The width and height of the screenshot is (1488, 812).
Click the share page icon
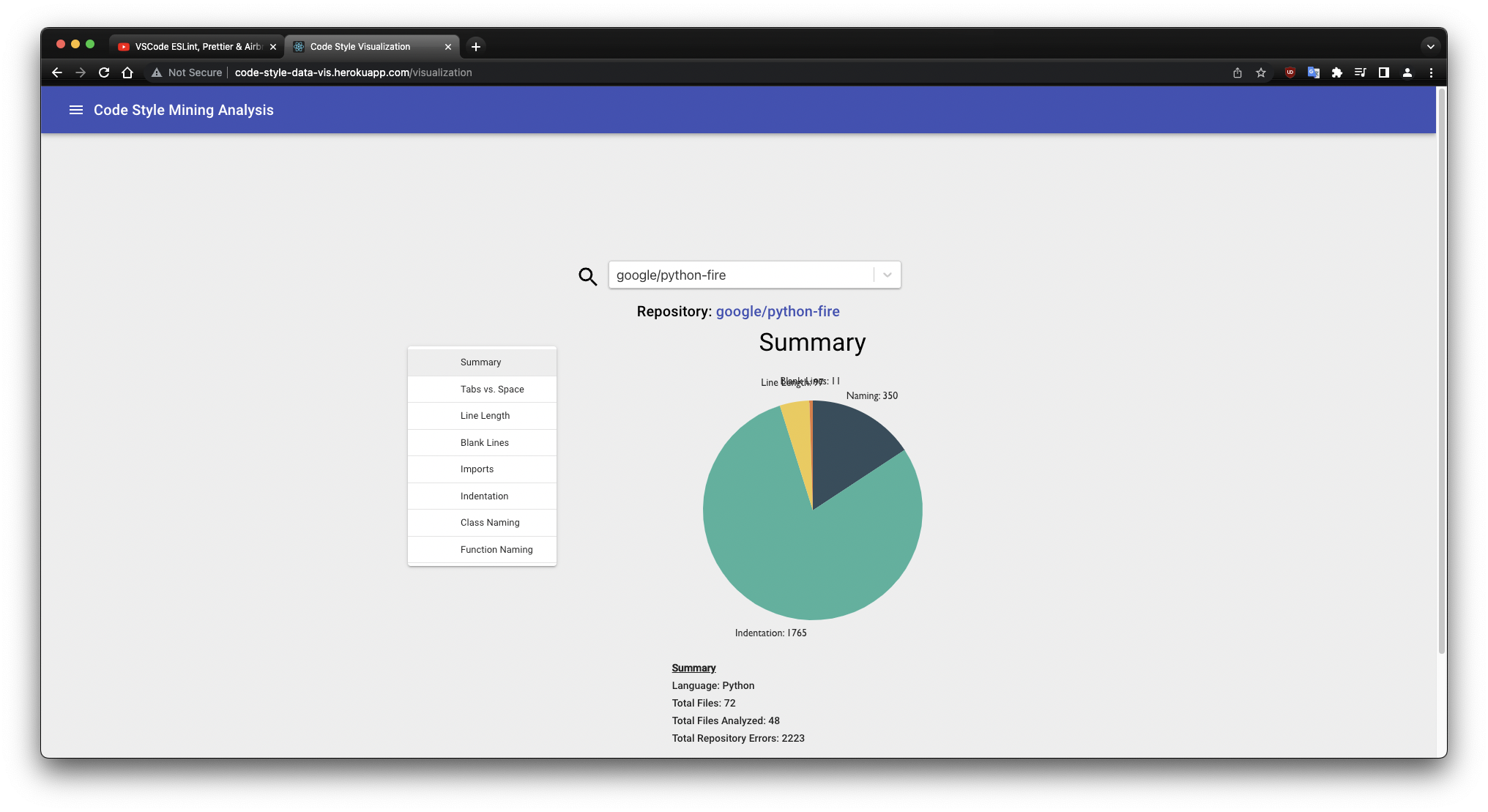(x=1237, y=72)
